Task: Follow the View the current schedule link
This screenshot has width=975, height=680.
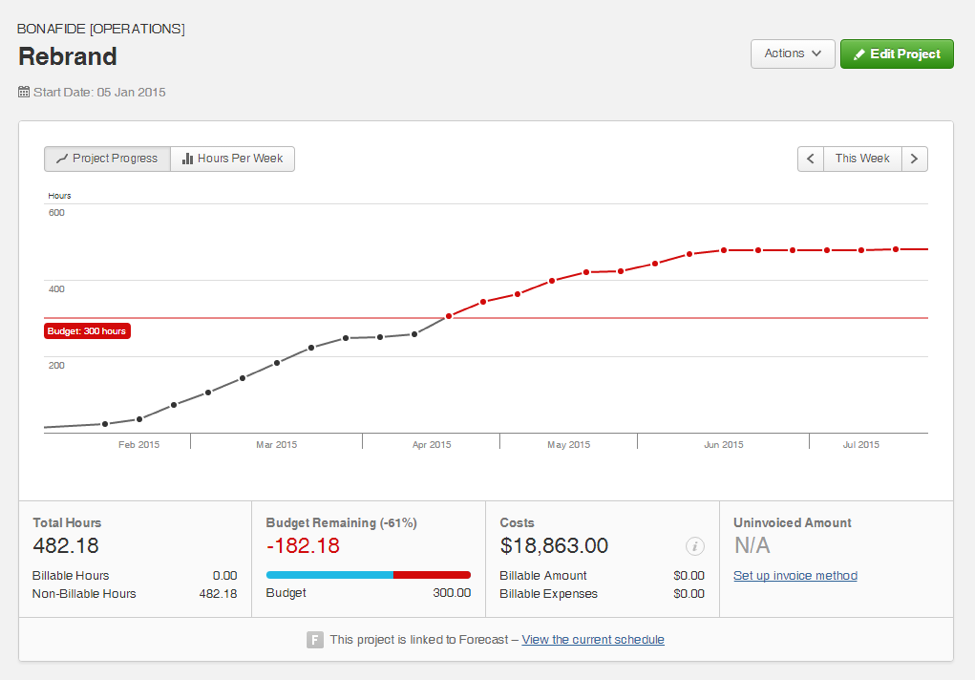Action: [593, 640]
